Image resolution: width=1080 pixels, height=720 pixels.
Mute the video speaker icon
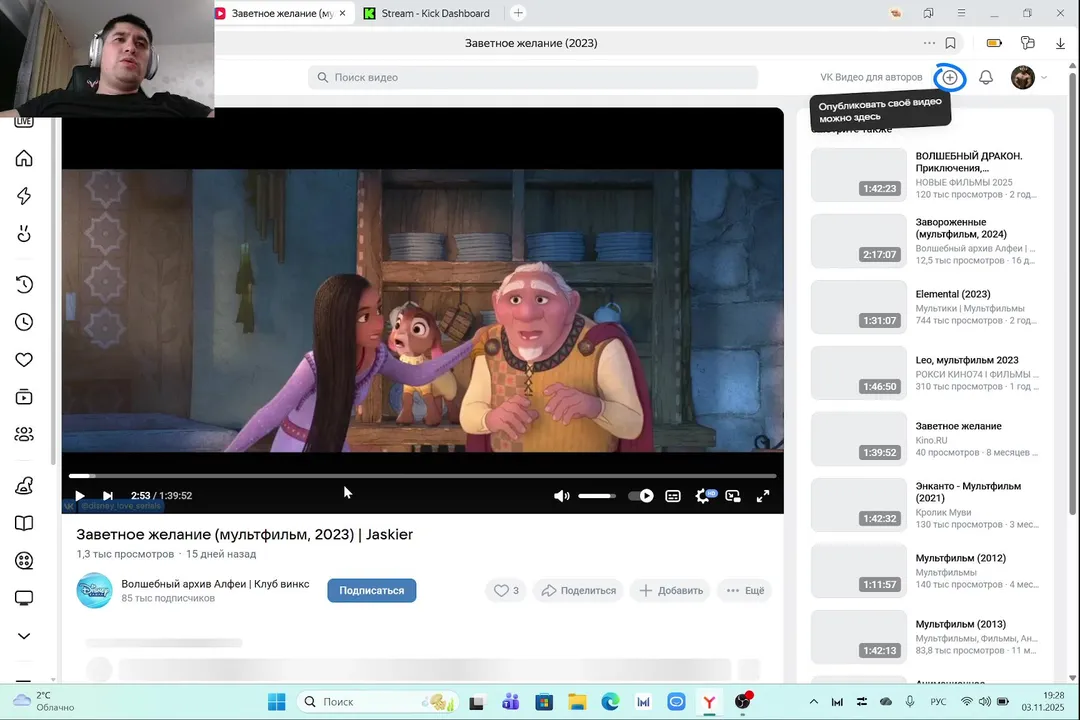(561, 495)
